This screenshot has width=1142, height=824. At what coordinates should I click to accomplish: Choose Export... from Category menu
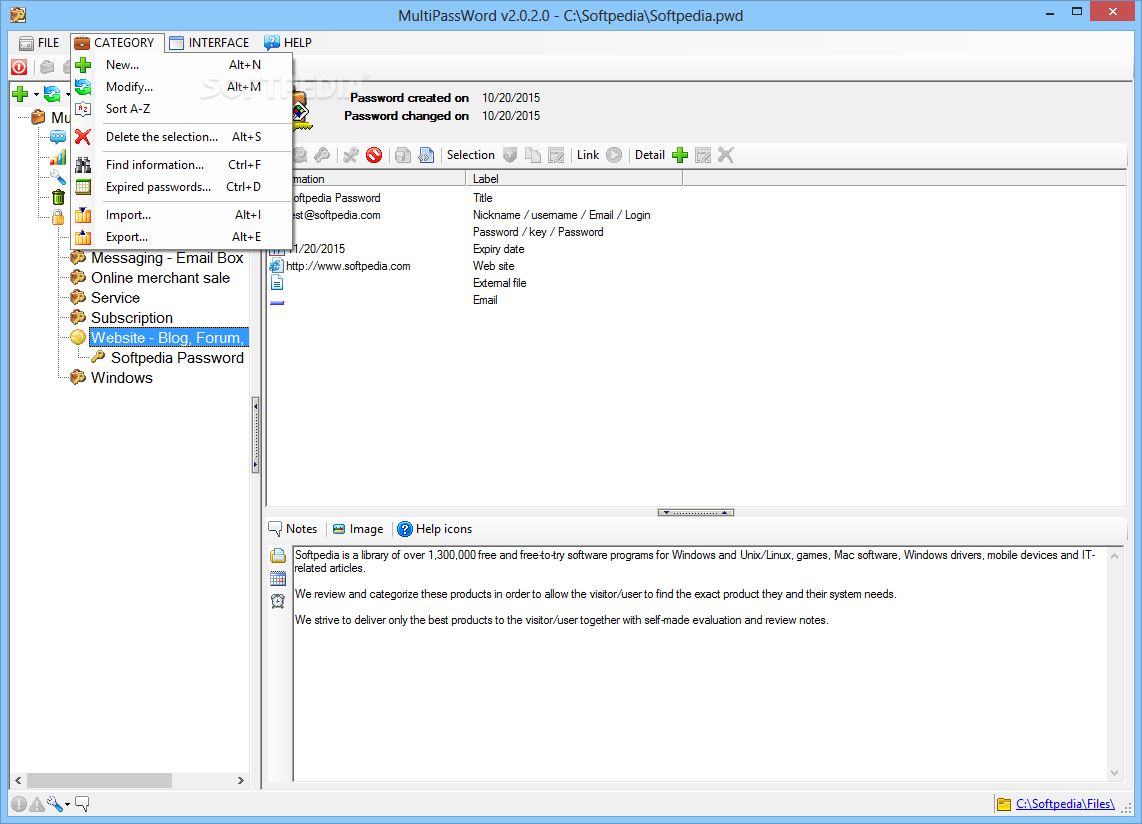tap(182, 237)
